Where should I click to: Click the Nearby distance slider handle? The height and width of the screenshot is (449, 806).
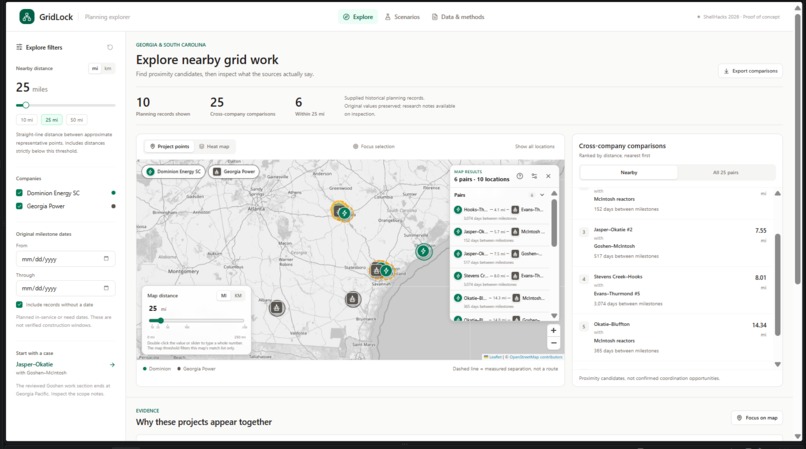pyautogui.click(x=26, y=105)
